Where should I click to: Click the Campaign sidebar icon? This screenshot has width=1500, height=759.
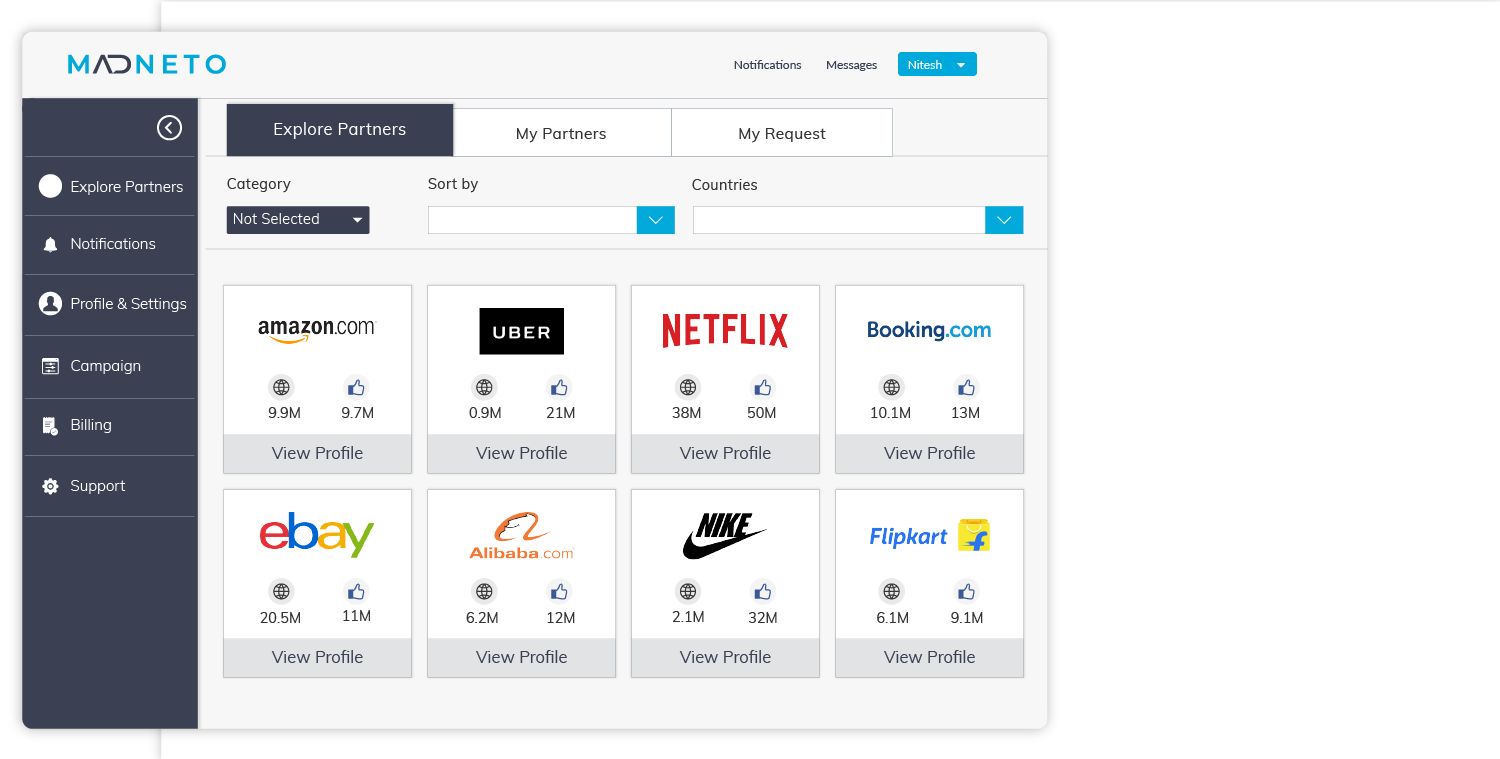[x=50, y=366]
